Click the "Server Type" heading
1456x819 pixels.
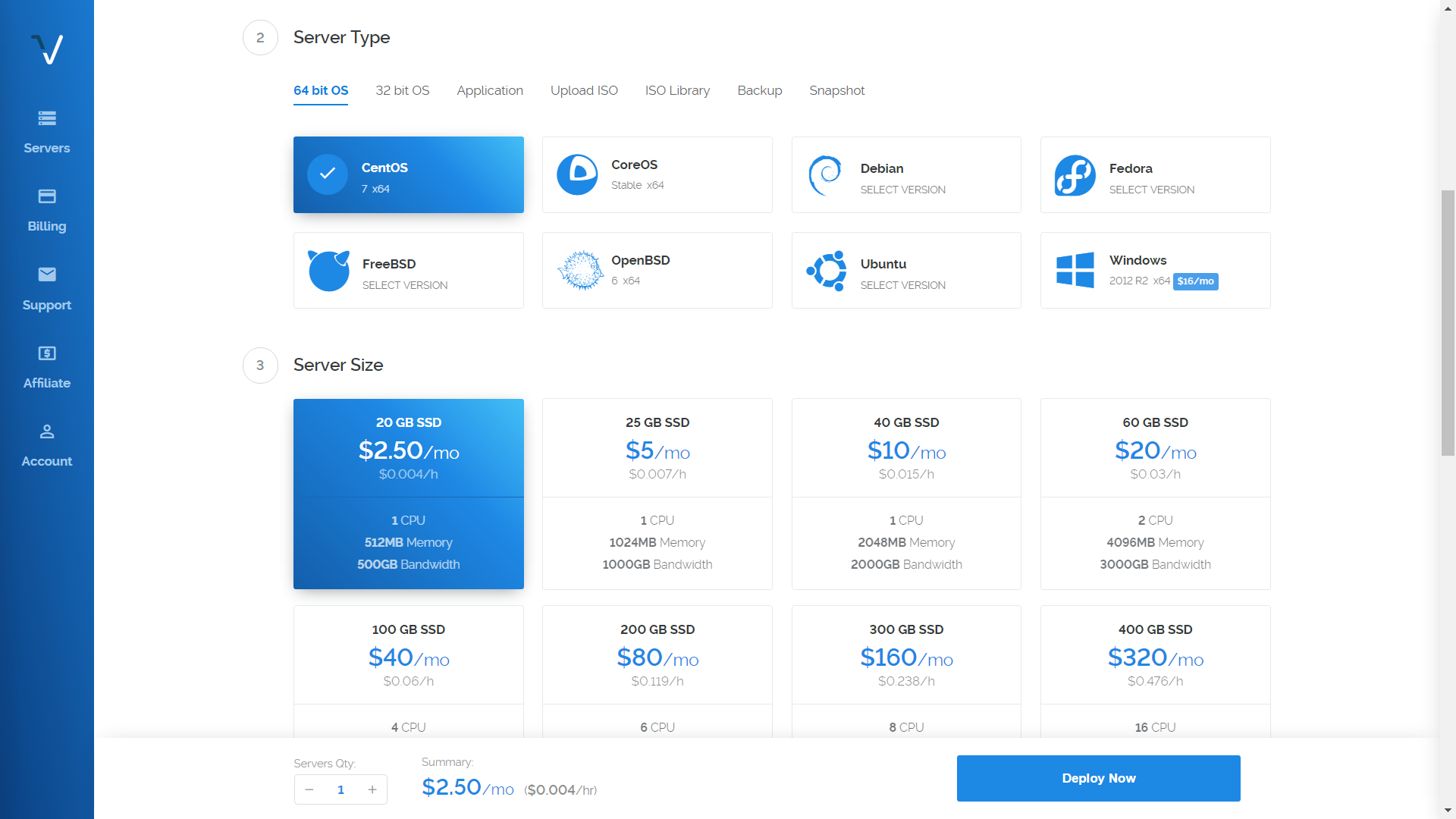click(x=341, y=37)
